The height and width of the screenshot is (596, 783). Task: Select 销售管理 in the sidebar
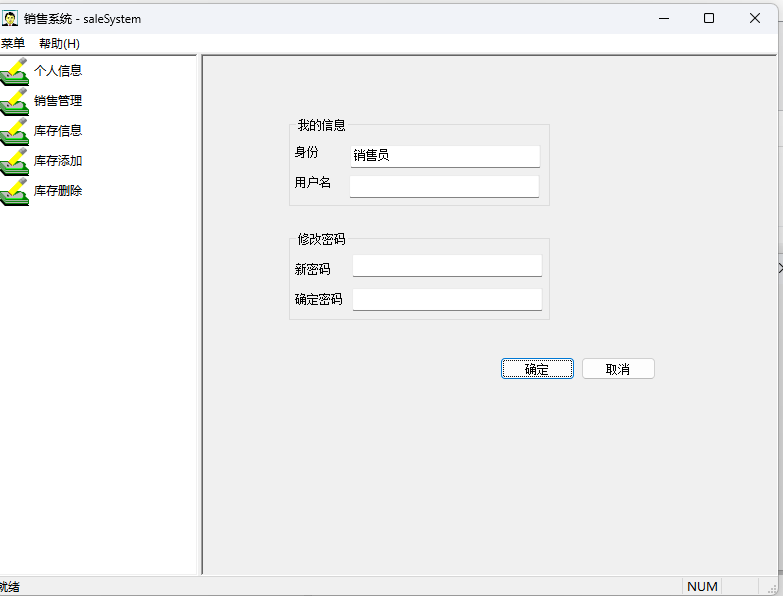(58, 101)
